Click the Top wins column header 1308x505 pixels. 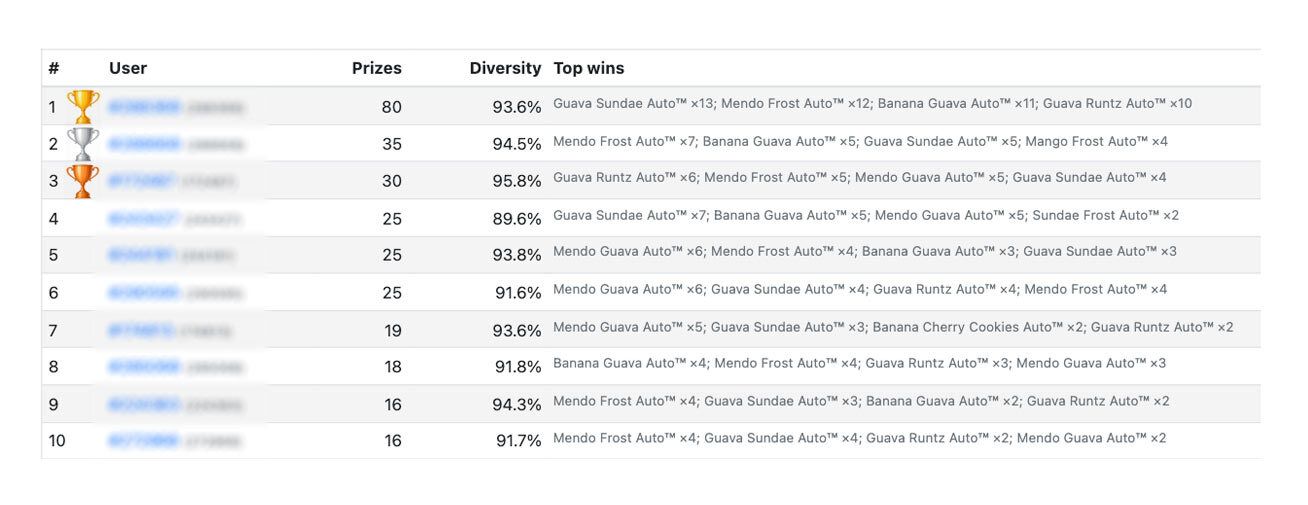tap(588, 68)
